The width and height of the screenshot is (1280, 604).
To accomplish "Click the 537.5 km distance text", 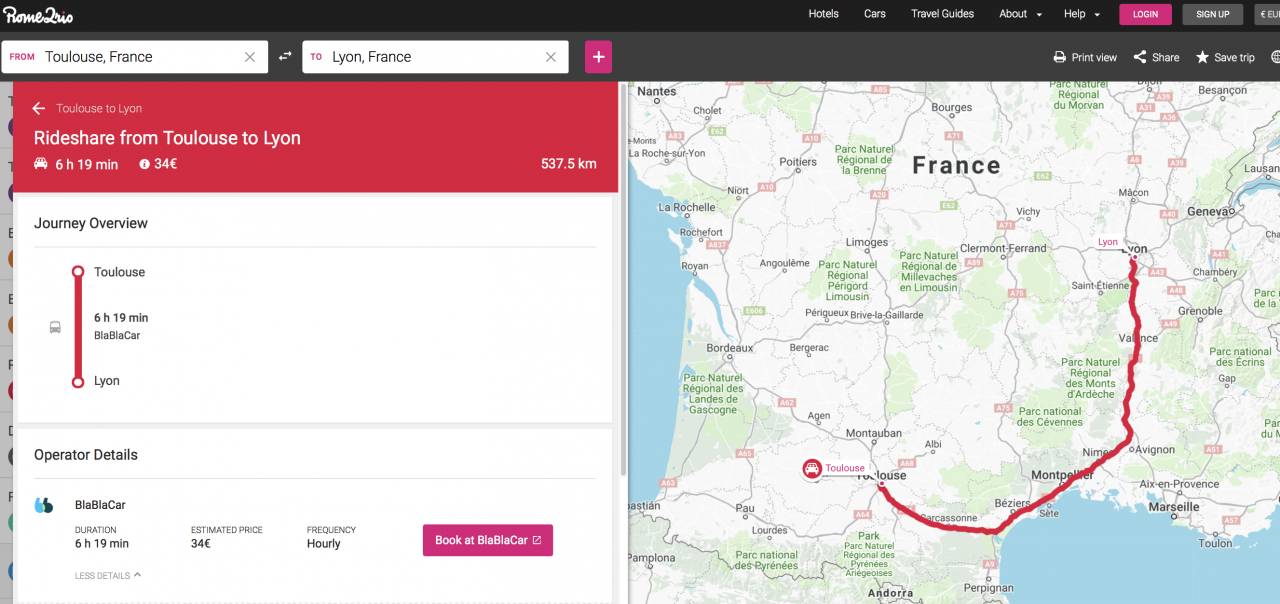I will tap(568, 163).
